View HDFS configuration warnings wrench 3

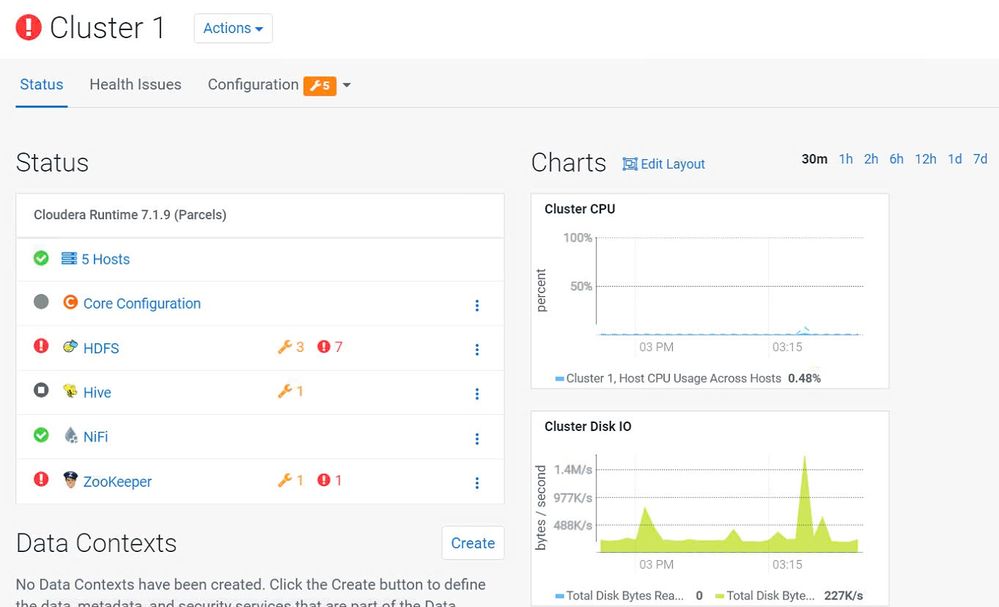click(291, 347)
